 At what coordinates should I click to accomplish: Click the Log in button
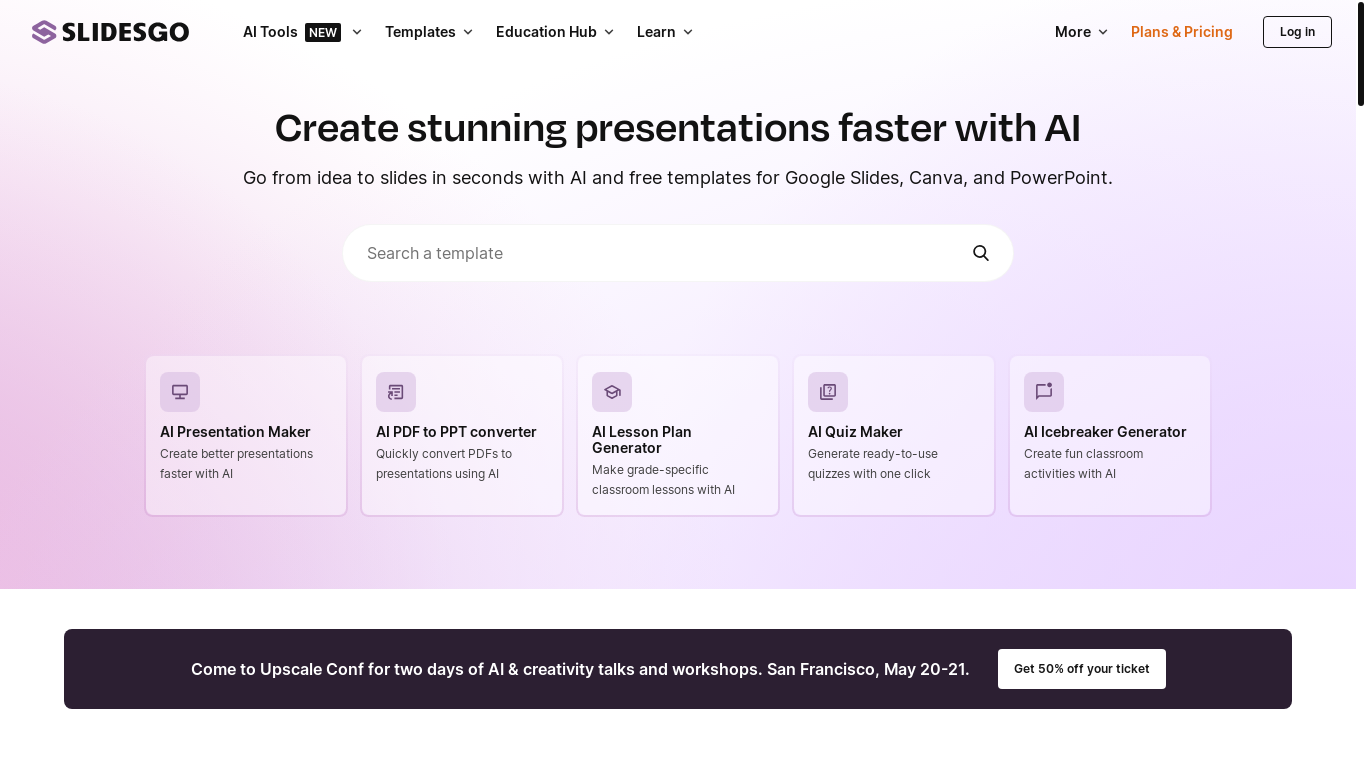[x=1297, y=32]
